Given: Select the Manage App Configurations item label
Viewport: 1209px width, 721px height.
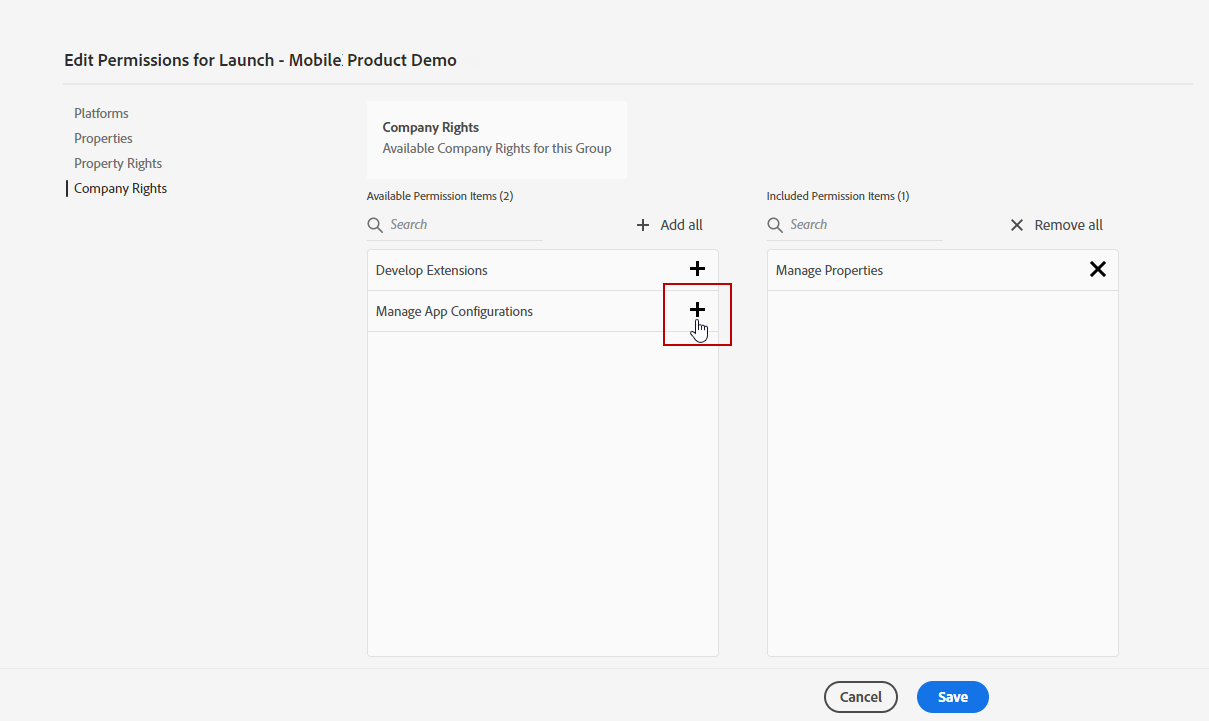Looking at the screenshot, I should coord(454,311).
